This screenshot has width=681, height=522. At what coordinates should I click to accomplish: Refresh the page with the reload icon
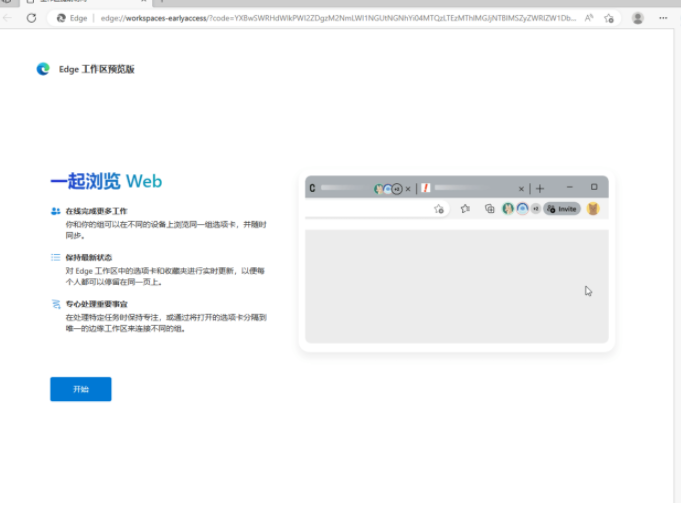tap(31, 18)
